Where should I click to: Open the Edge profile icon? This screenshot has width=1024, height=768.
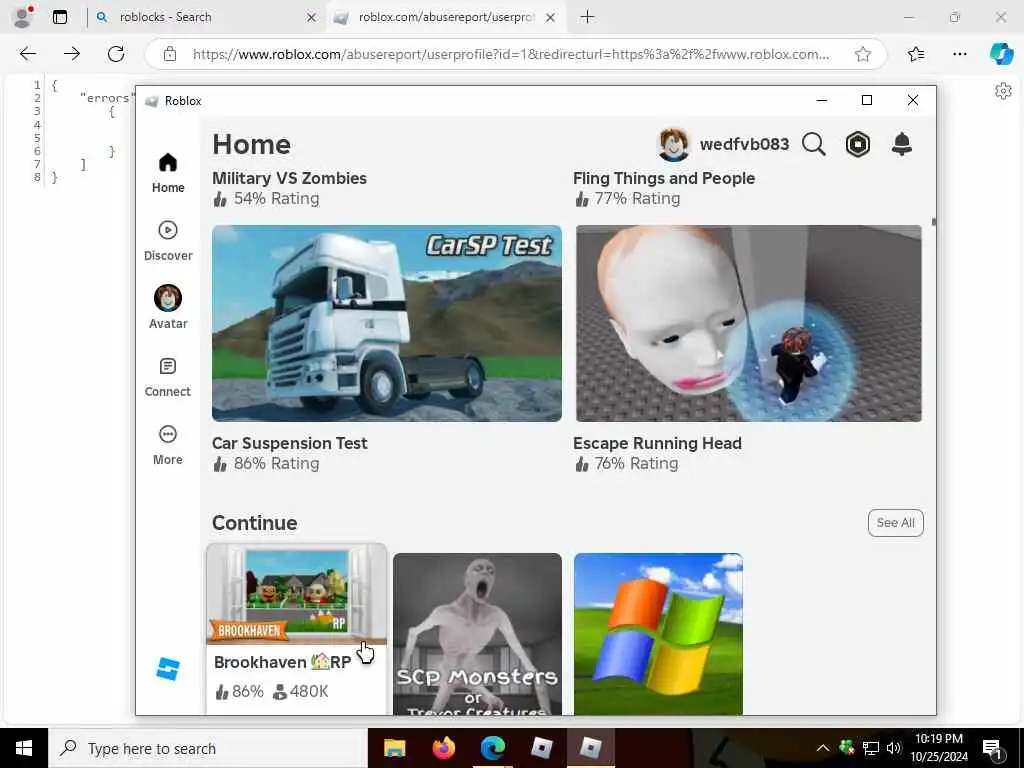pos(23,17)
